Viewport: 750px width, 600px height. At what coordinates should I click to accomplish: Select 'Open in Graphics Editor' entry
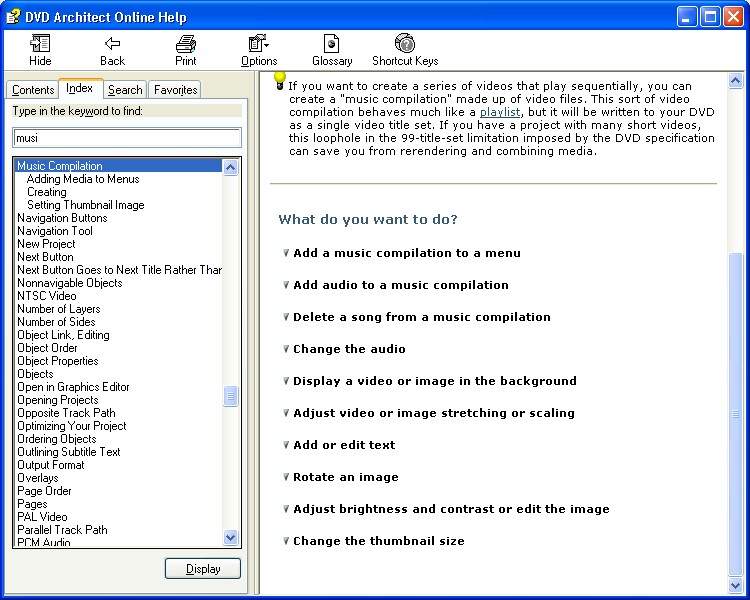point(73,387)
